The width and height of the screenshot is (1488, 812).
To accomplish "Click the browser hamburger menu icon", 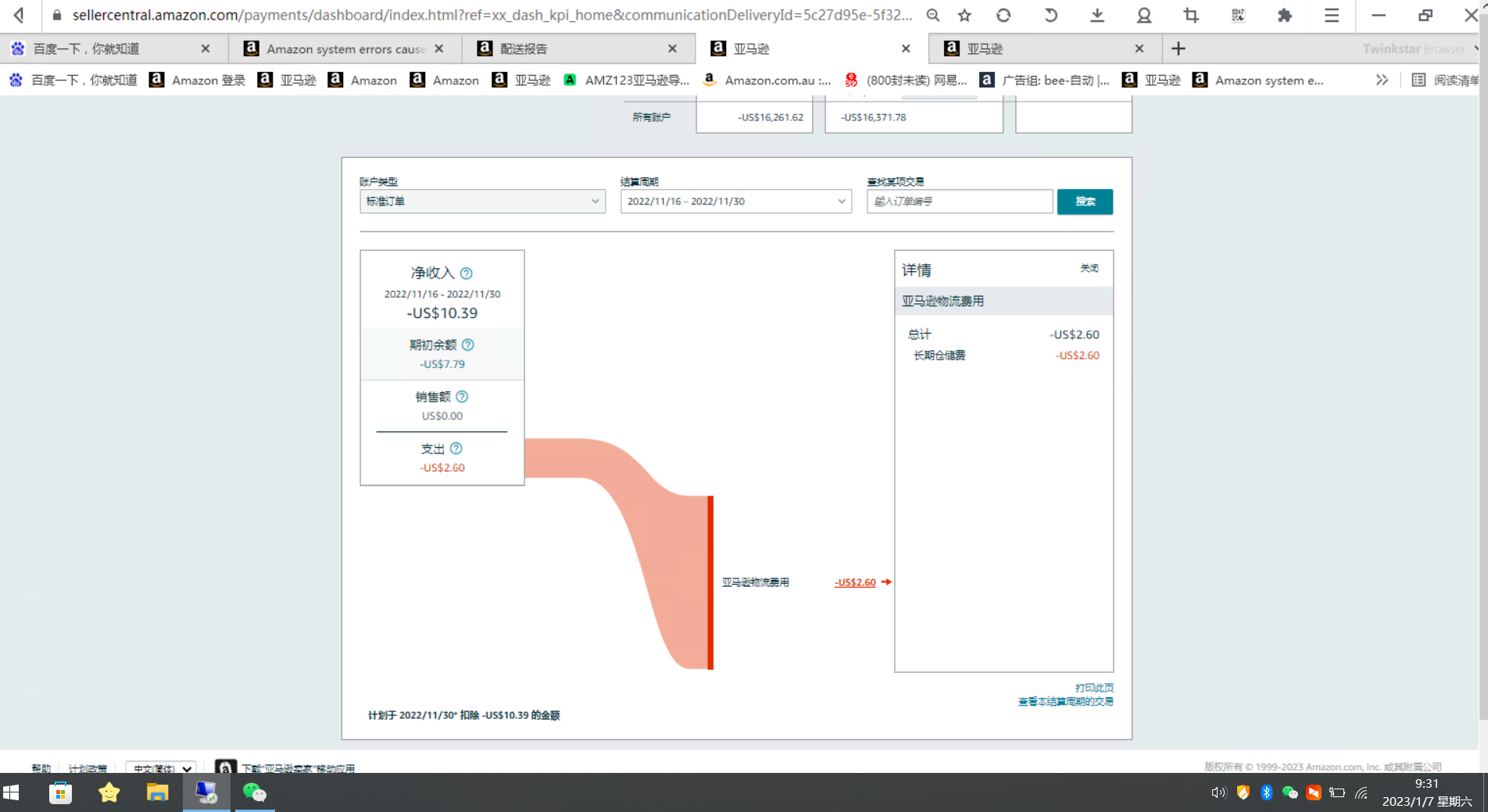I will pos(1332,16).
